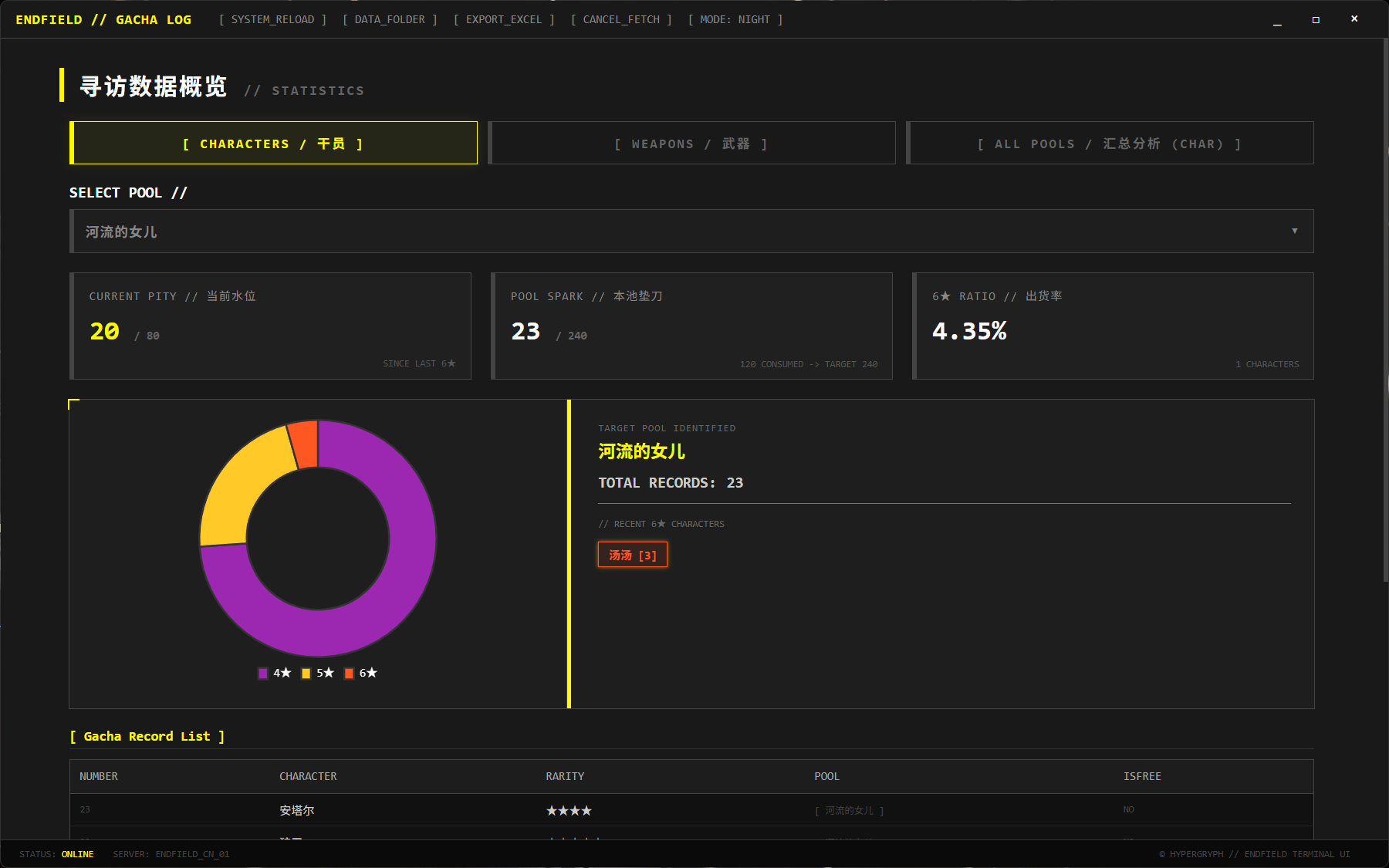The image size is (1389, 868).
Task: Click the Gacha Record List heading
Action: click(x=147, y=736)
